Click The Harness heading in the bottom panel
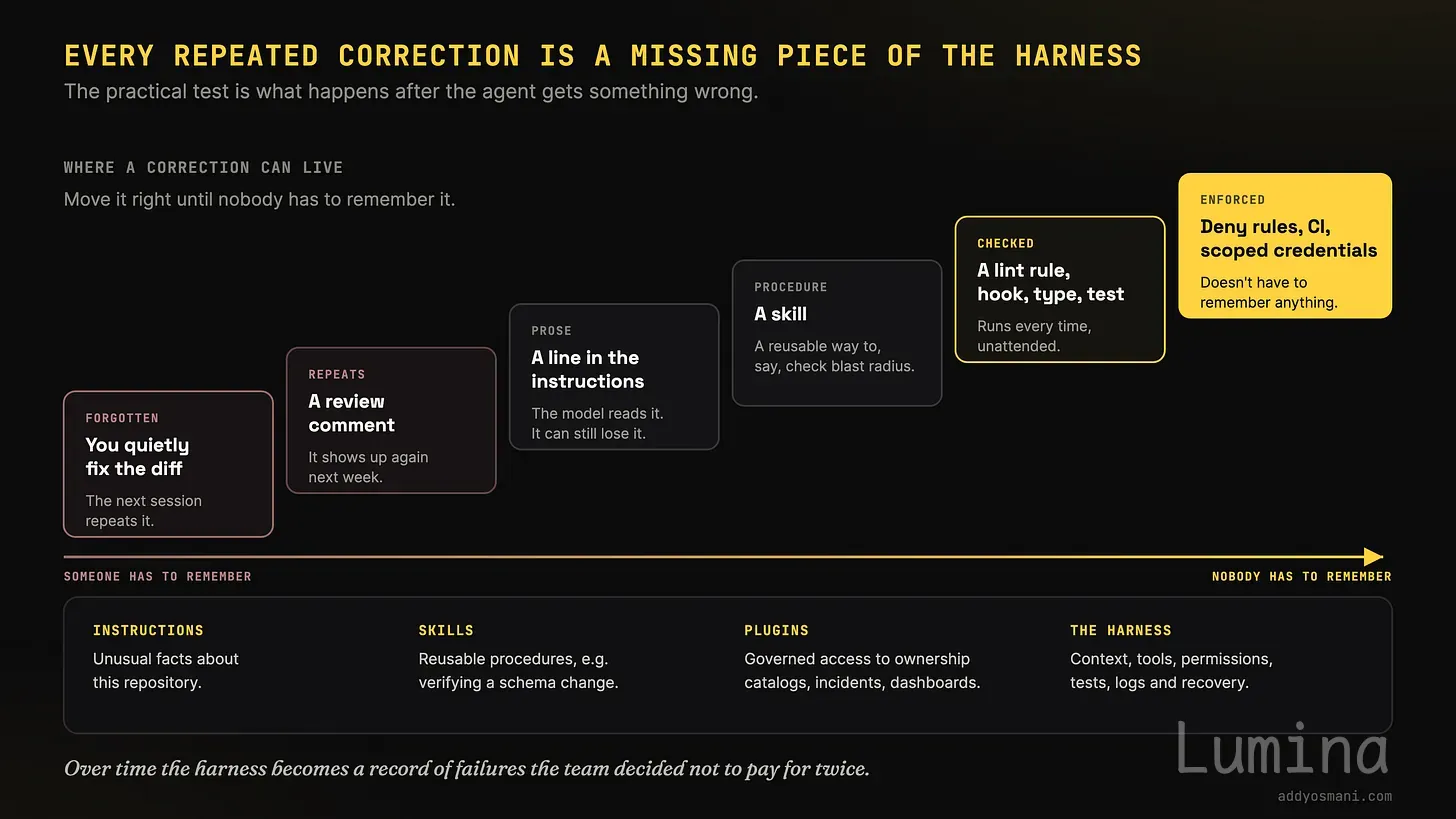Screen dimensions: 1456x819 1121,630
